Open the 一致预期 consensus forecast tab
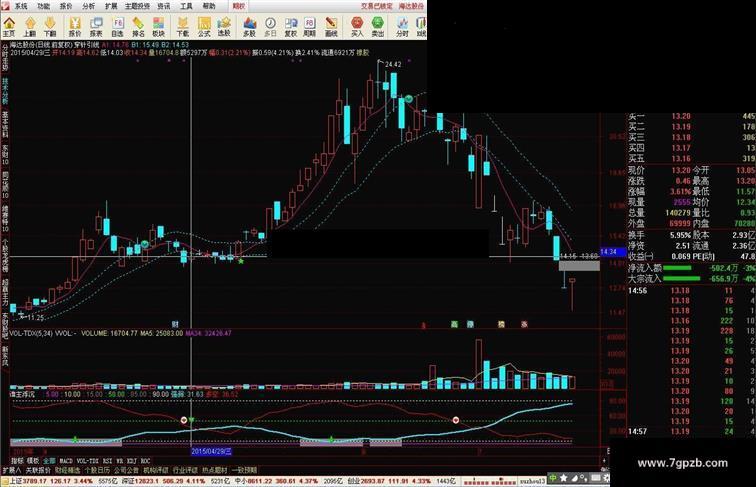756x487 pixels. pyautogui.click(x=244, y=470)
